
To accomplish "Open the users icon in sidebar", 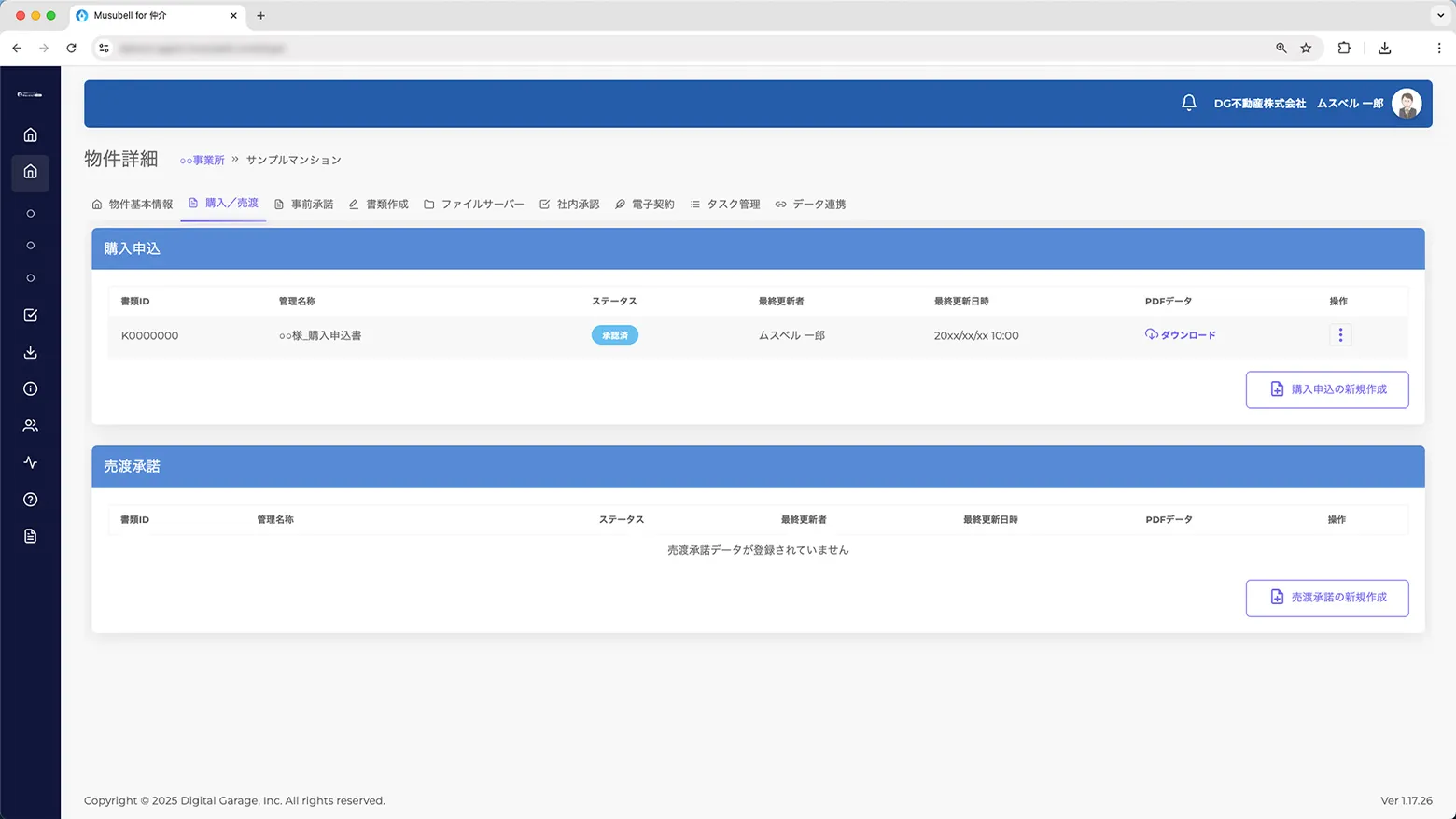I will click(30, 426).
